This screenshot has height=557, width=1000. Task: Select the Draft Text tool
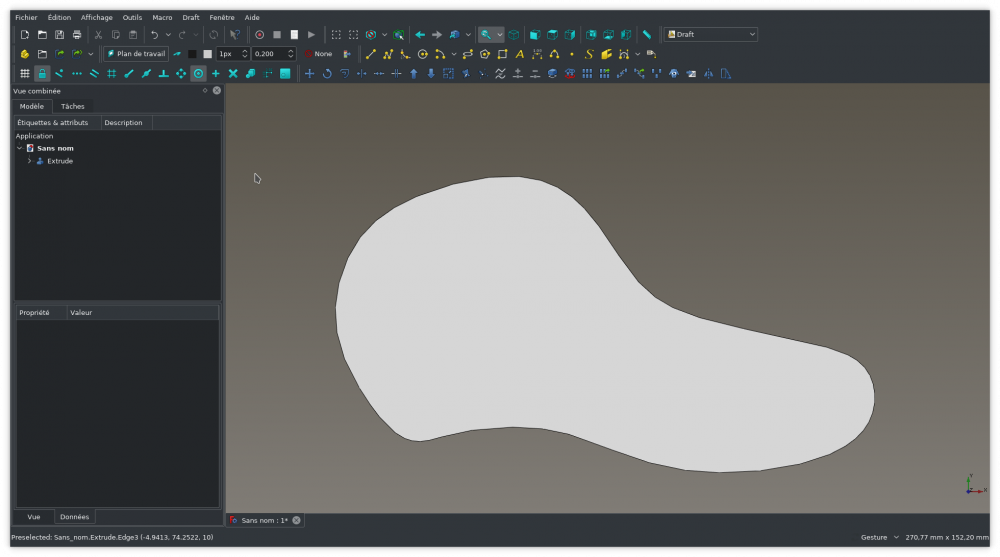tap(520, 54)
